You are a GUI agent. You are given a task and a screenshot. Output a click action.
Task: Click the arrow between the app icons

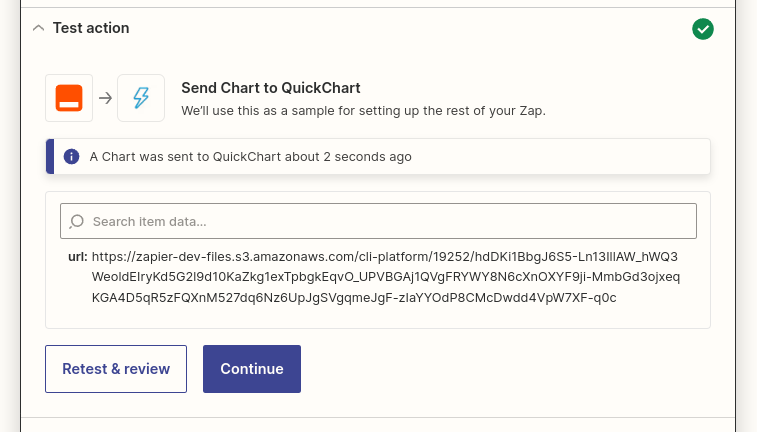click(x=105, y=98)
